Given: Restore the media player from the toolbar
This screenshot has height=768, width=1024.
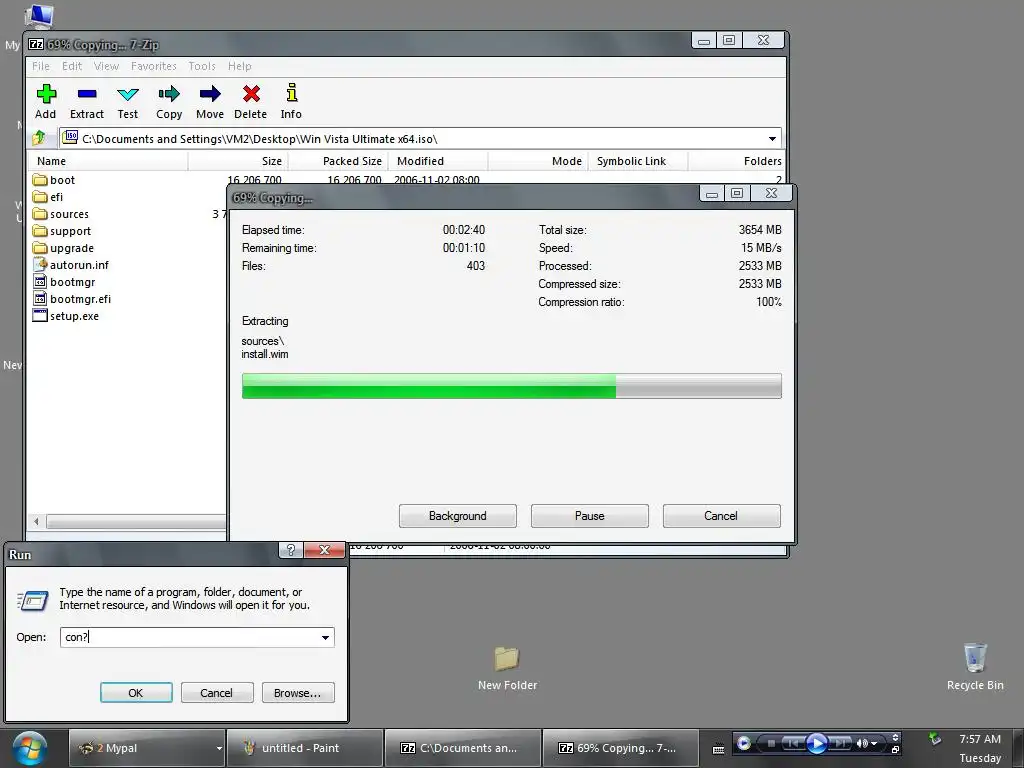Looking at the screenshot, I should 895,749.
